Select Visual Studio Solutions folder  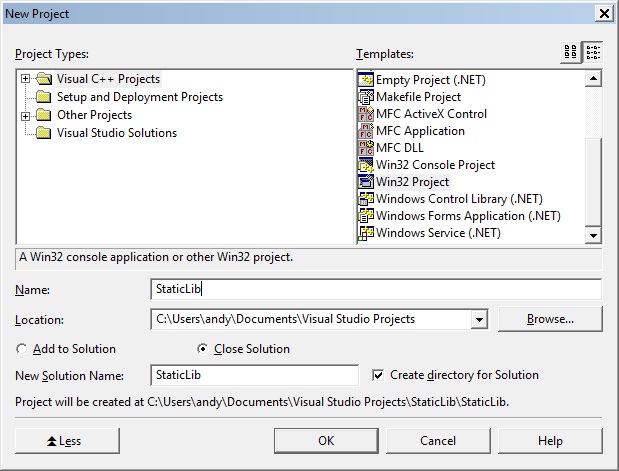point(117,133)
